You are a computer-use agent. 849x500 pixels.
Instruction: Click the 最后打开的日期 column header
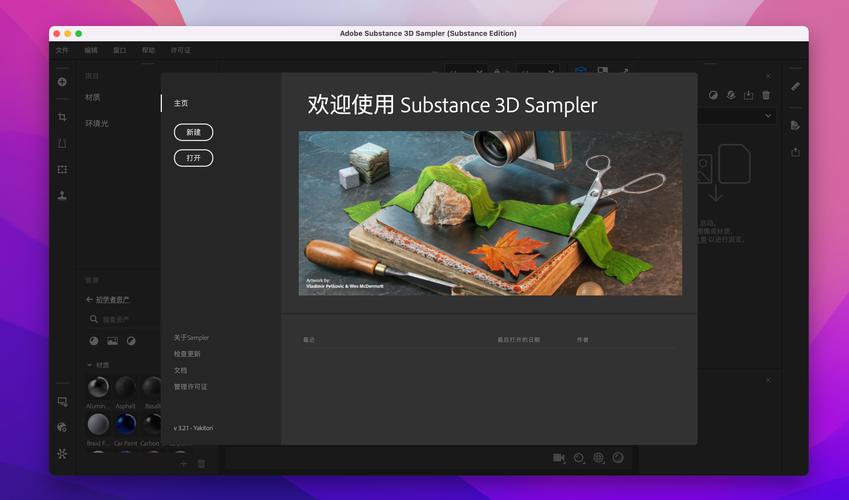(x=519, y=340)
